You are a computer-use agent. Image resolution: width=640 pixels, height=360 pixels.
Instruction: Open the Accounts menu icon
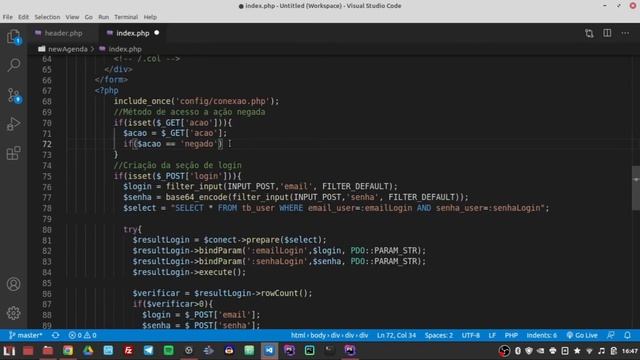coord(13,284)
